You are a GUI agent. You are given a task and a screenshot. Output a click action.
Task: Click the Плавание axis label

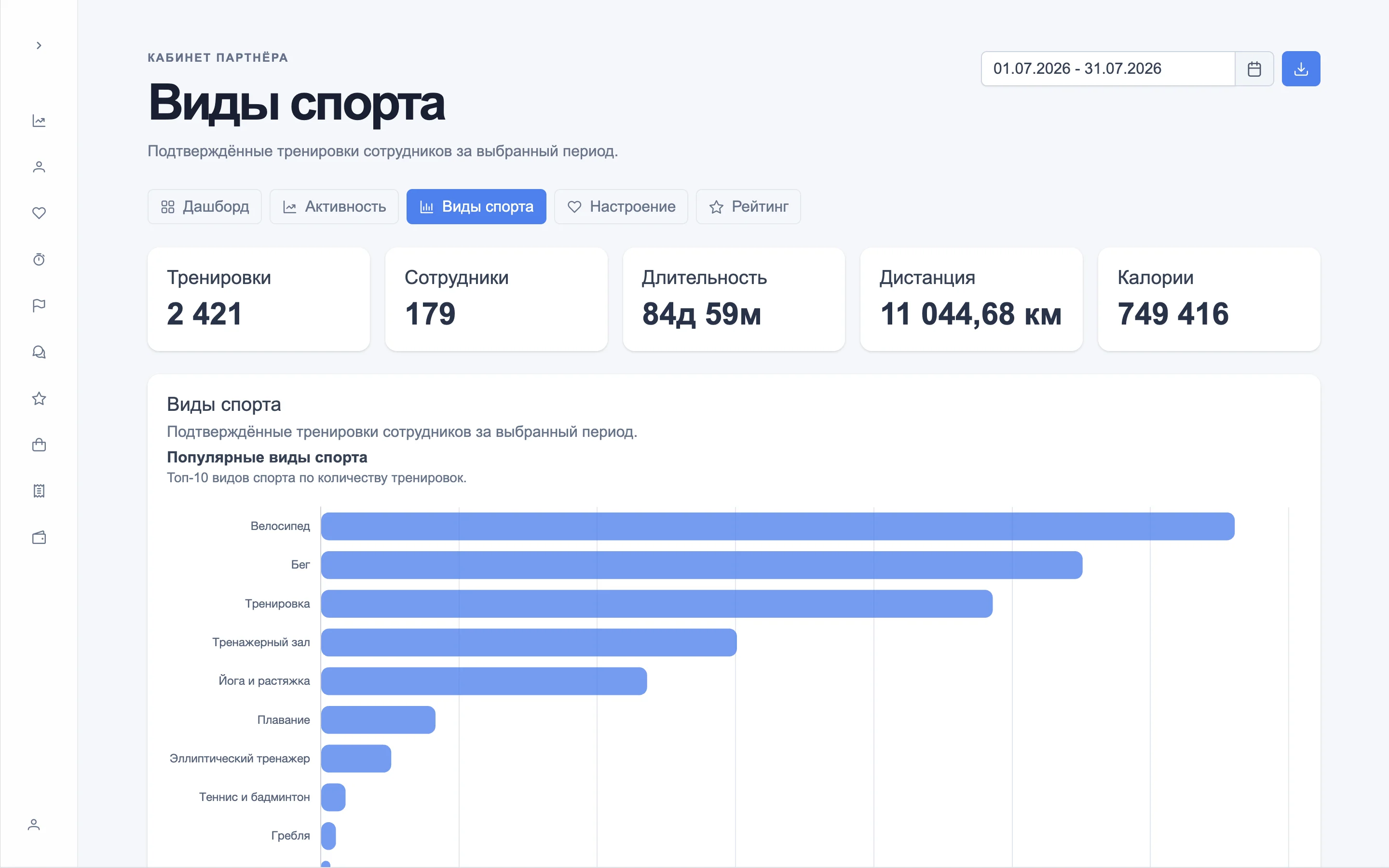[x=284, y=720]
